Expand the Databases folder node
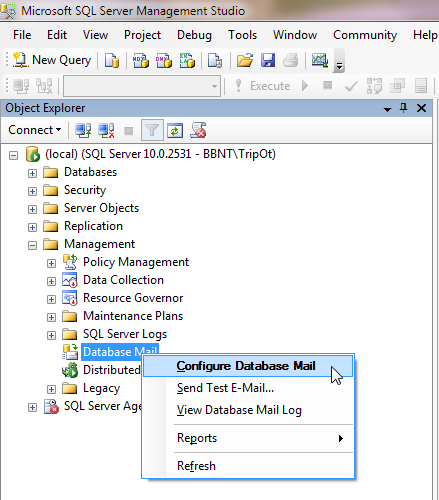The width and height of the screenshot is (439, 500). click(32, 173)
